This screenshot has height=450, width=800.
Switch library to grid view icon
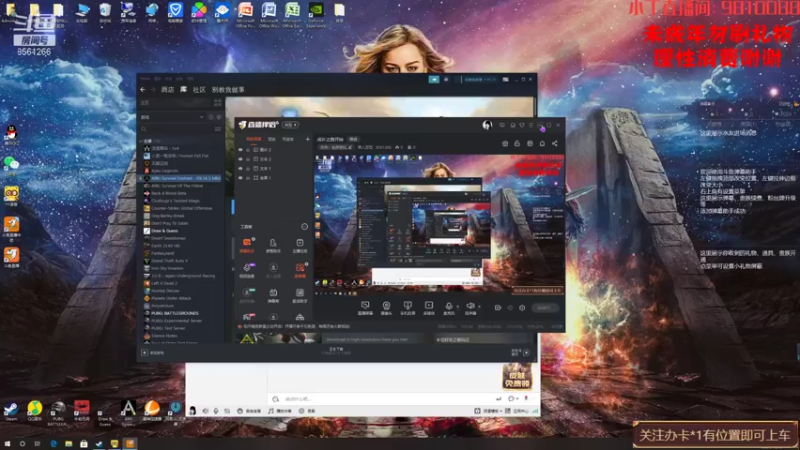coord(218,103)
